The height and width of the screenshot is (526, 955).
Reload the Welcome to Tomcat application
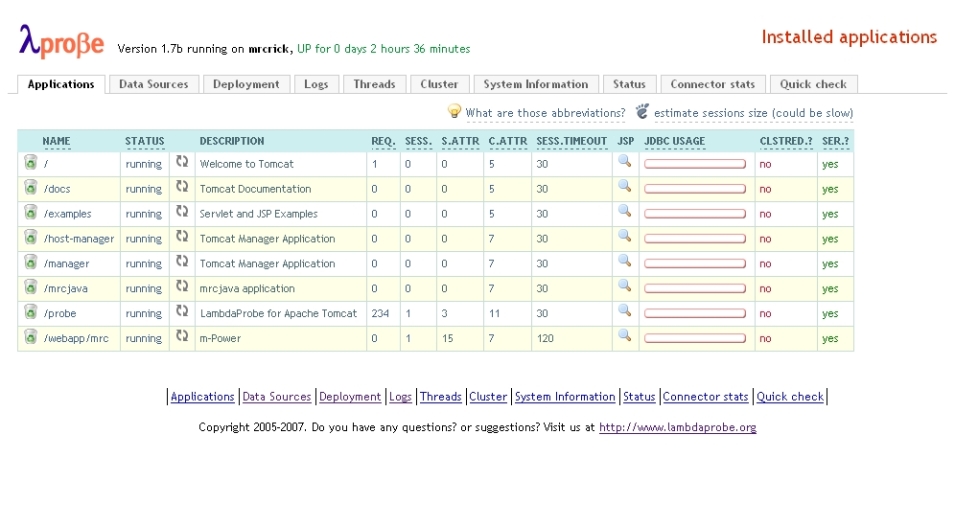[182, 161]
